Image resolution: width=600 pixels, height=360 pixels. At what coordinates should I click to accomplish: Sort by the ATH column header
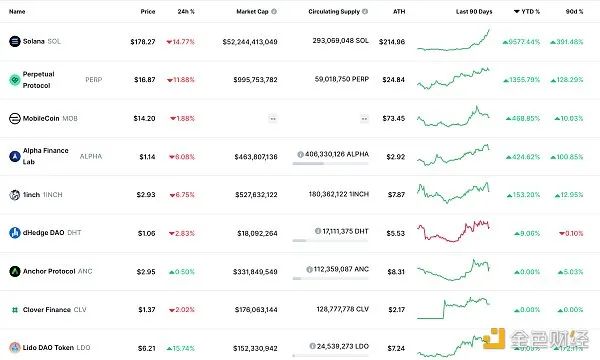coord(399,11)
